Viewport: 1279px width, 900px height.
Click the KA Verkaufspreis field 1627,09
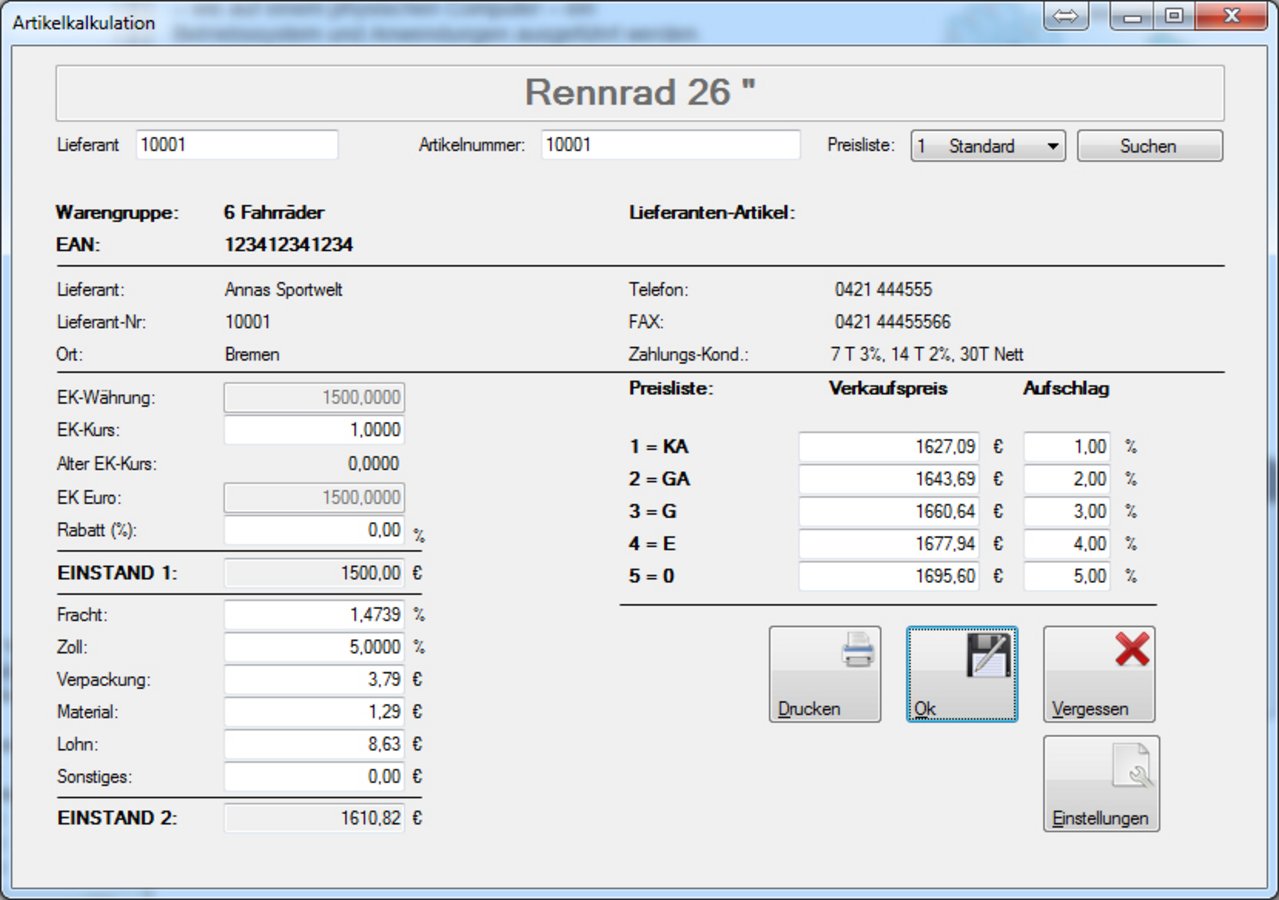click(889, 447)
